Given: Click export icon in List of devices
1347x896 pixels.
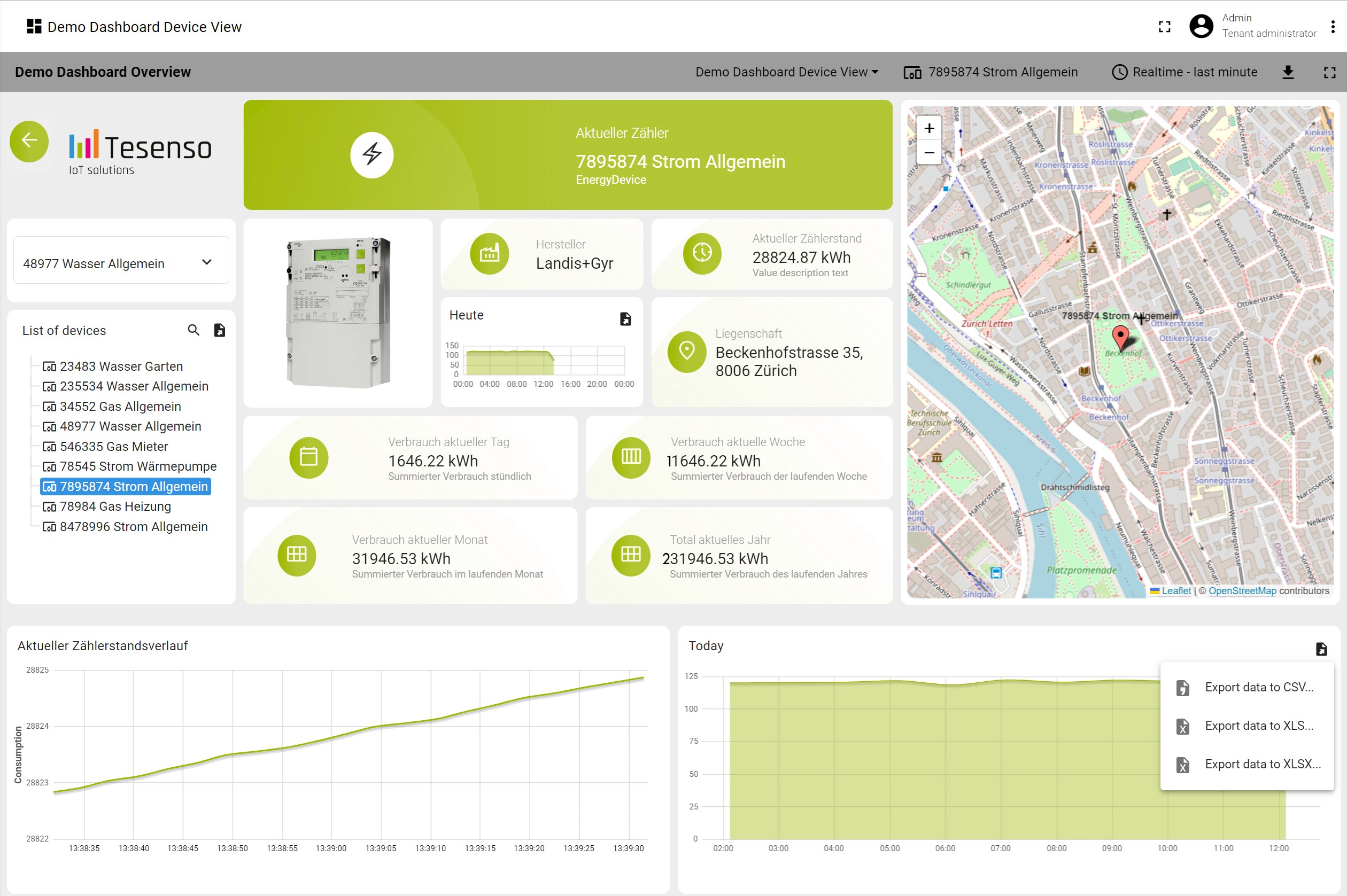Looking at the screenshot, I should click(x=220, y=330).
